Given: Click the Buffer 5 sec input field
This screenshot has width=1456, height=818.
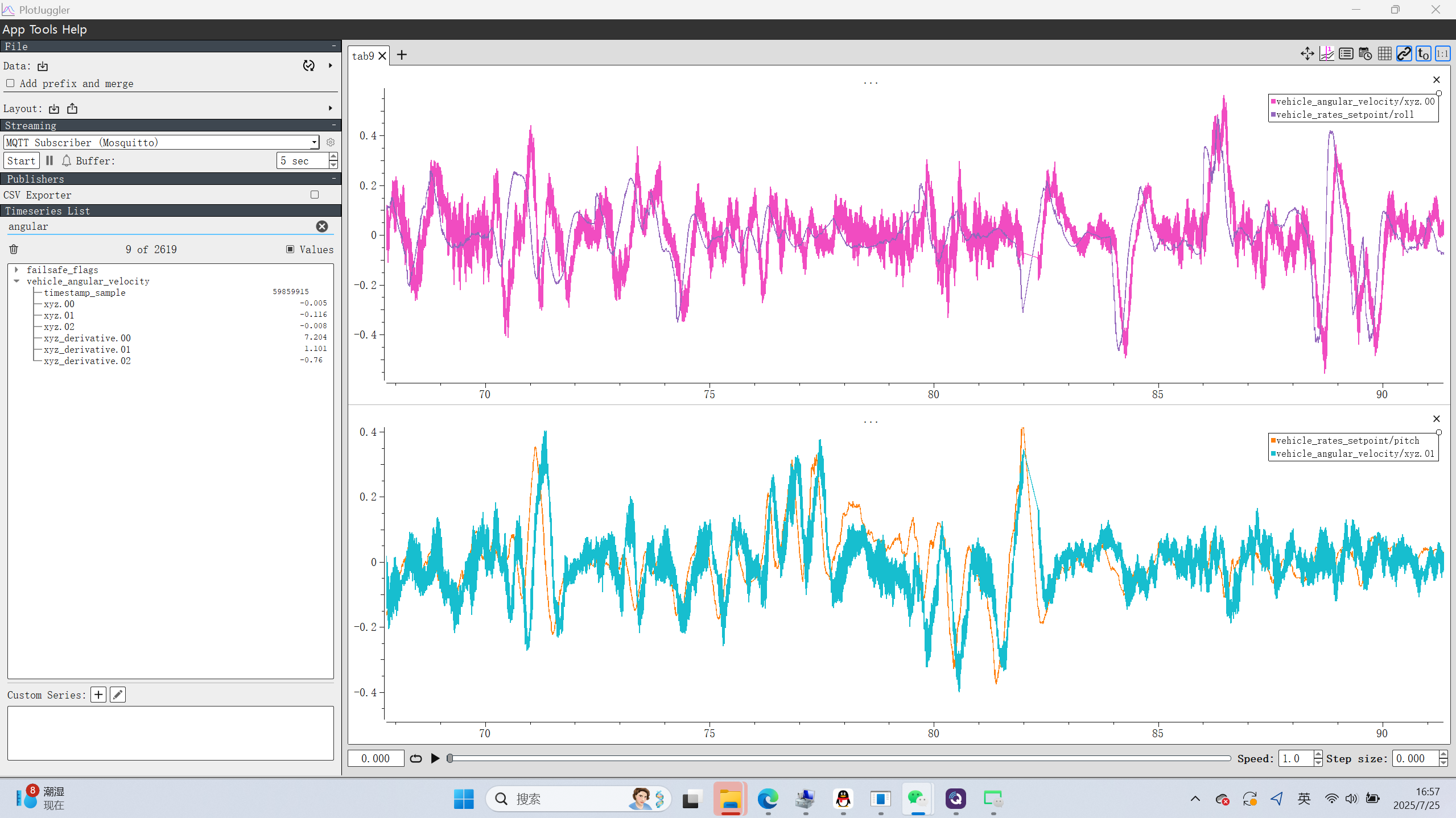Looking at the screenshot, I should (x=303, y=160).
